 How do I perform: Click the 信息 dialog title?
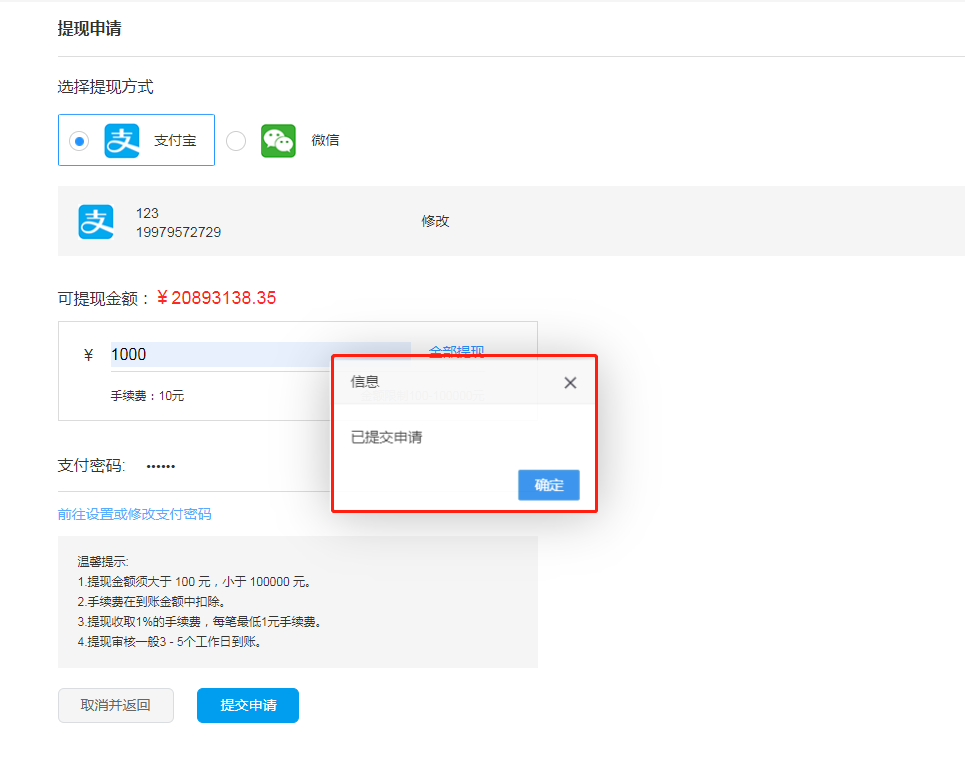(x=365, y=382)
